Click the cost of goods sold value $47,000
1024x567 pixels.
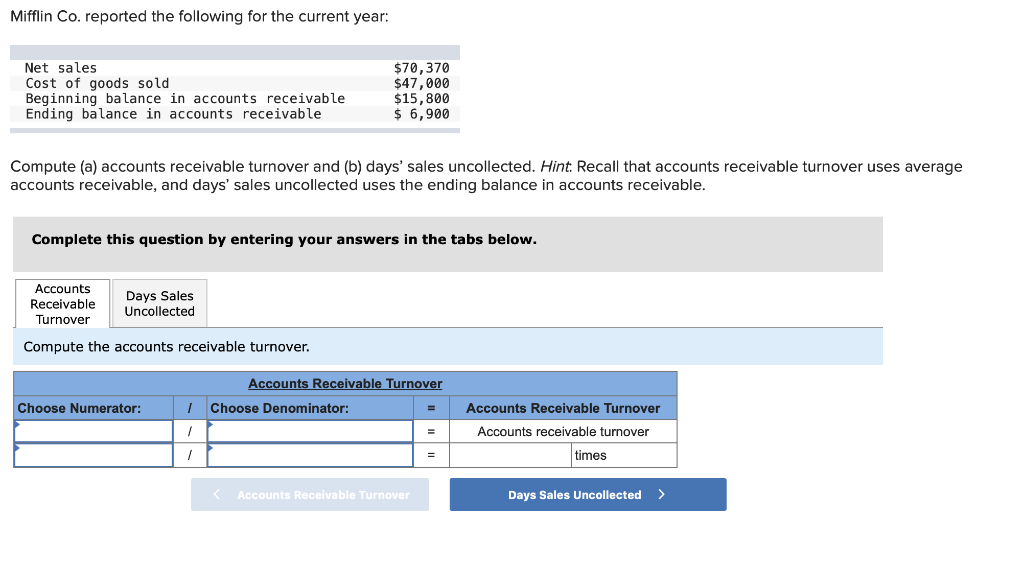[421, 84]
